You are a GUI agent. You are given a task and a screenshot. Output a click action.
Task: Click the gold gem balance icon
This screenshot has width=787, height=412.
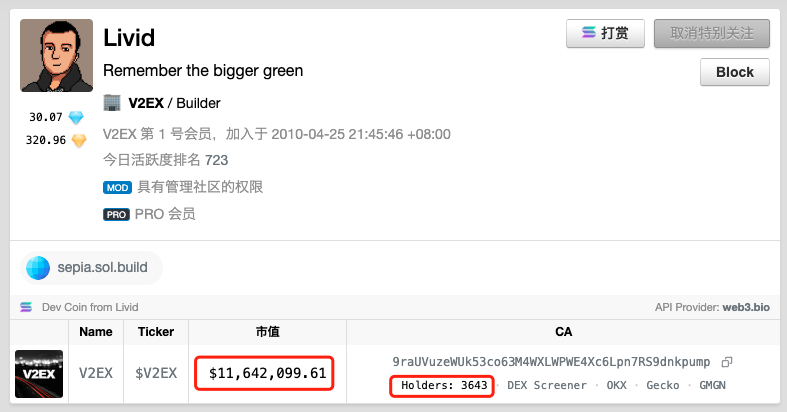tap(77, 141)
